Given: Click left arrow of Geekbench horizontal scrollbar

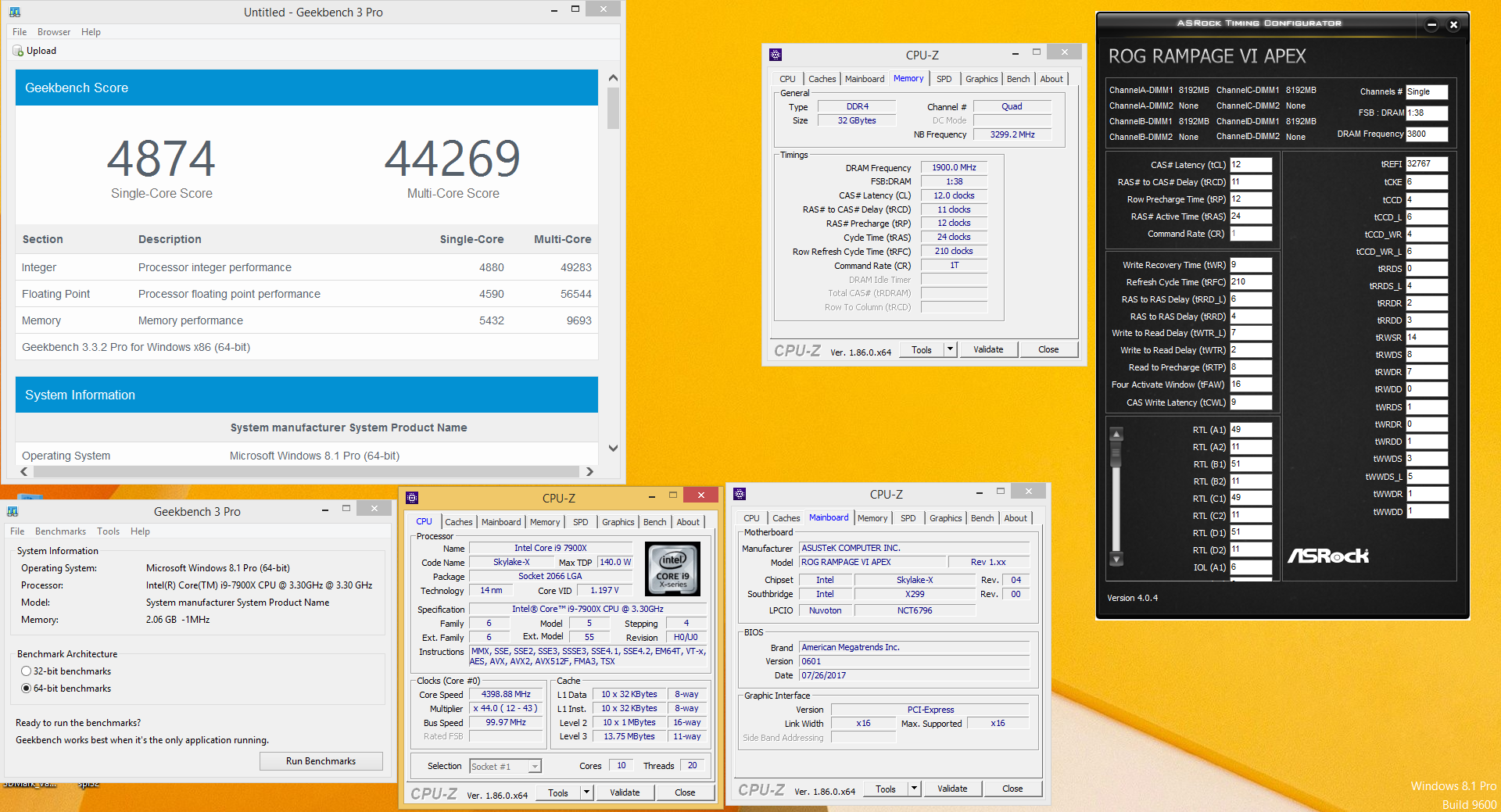Looking at the screenshot, I should coord(24,471).
